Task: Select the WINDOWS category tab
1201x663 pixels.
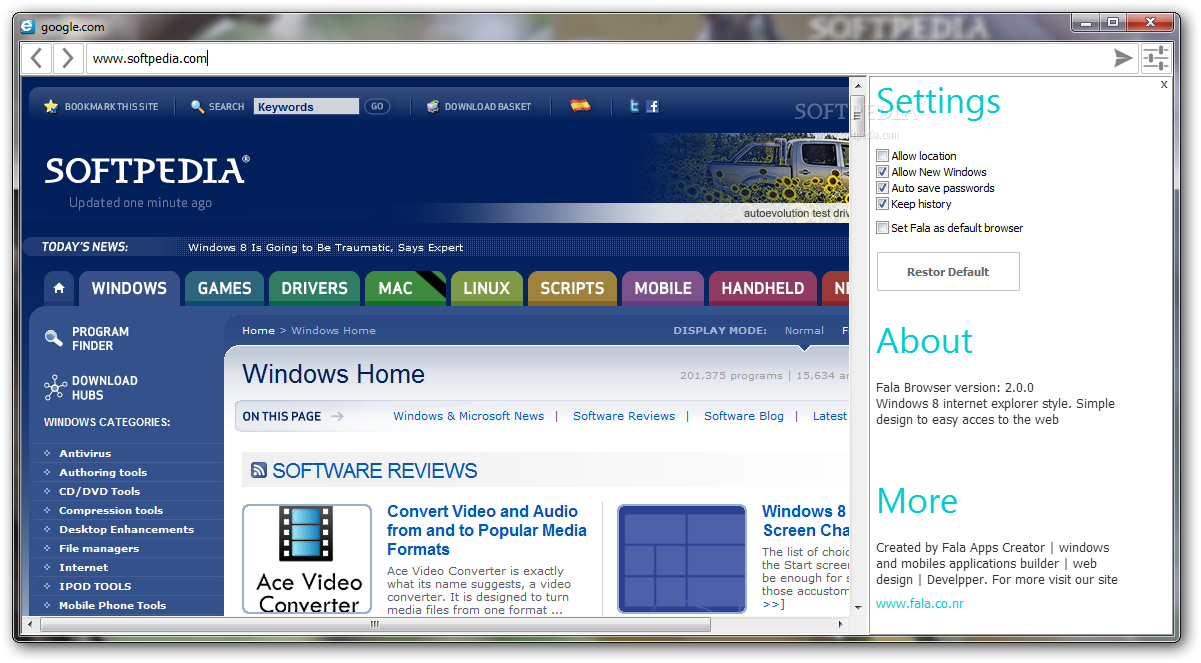Action: point(129,288)
